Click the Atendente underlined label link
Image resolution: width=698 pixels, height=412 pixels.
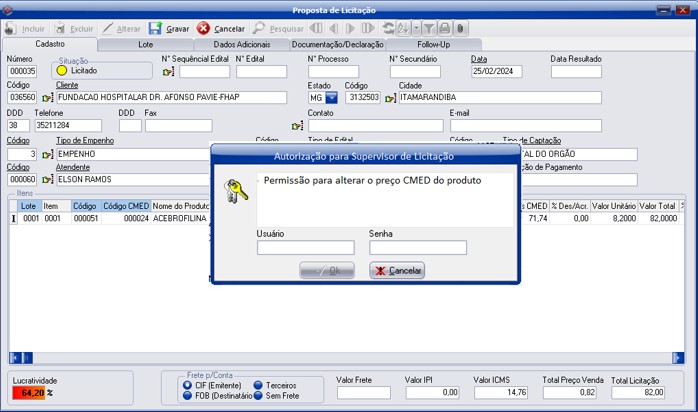pyautogui.click(x=73, y=167)
